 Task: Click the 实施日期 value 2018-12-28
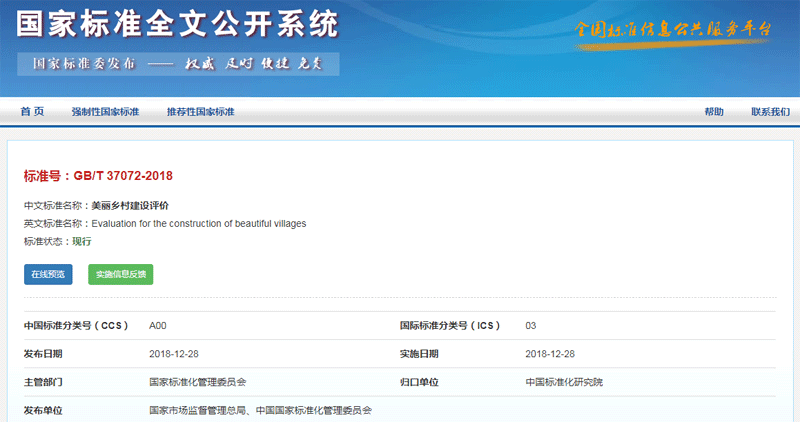tap(550, 354)
